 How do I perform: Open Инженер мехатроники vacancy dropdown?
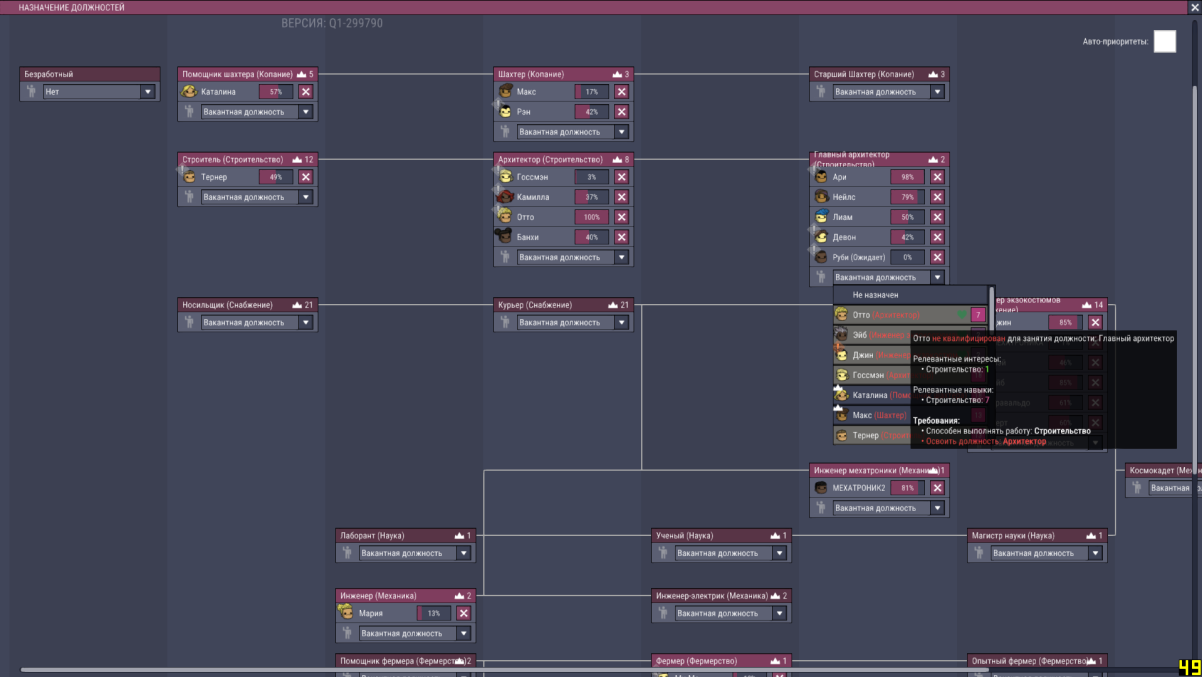[889, 508]
